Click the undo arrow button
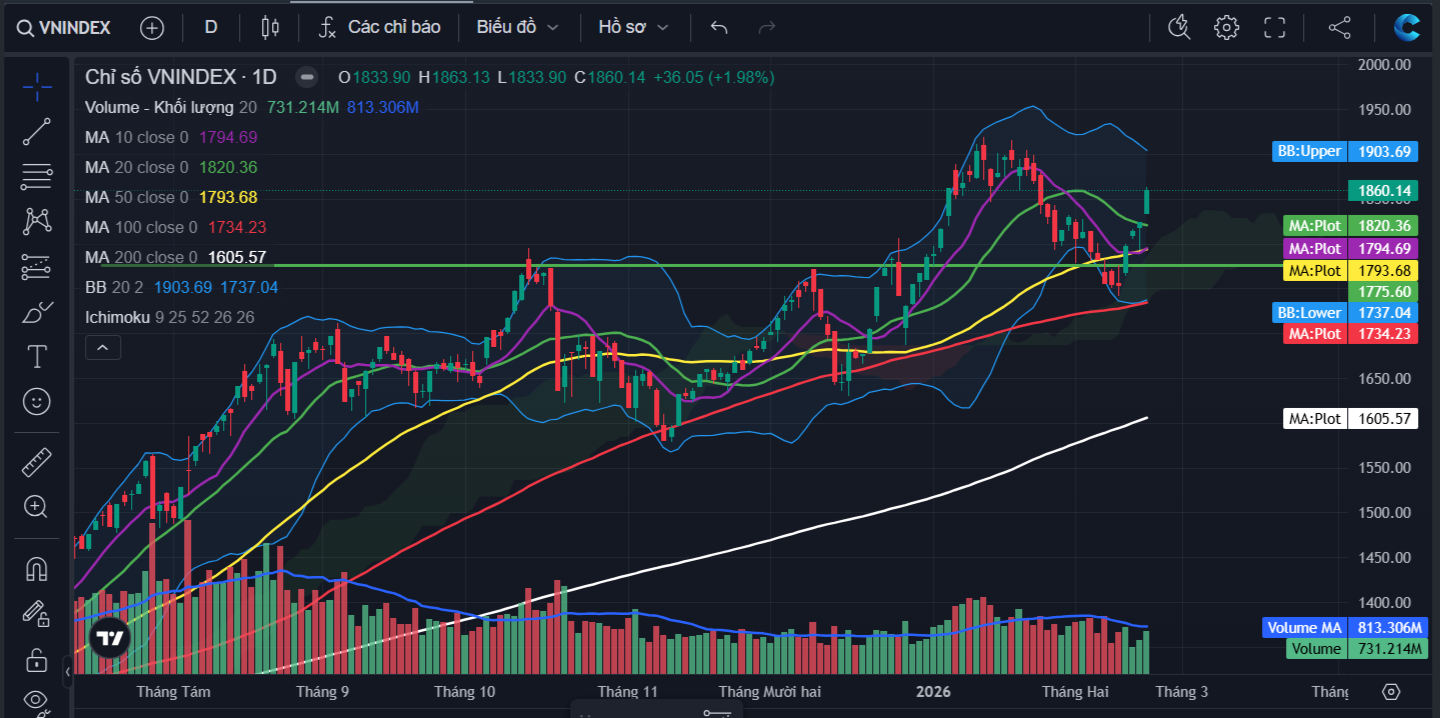 719,27
